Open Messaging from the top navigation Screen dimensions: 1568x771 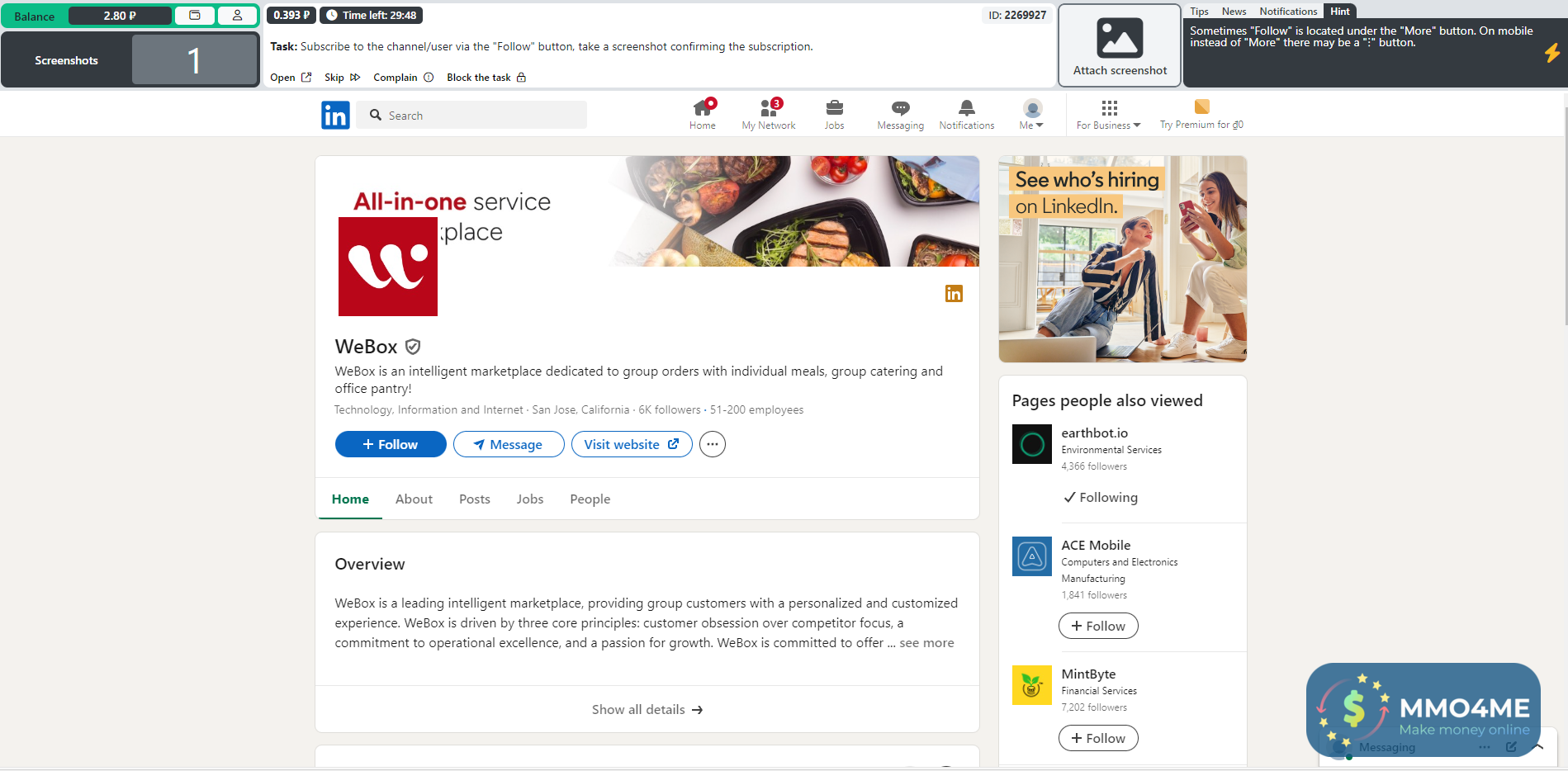click(x=901, y=115)
